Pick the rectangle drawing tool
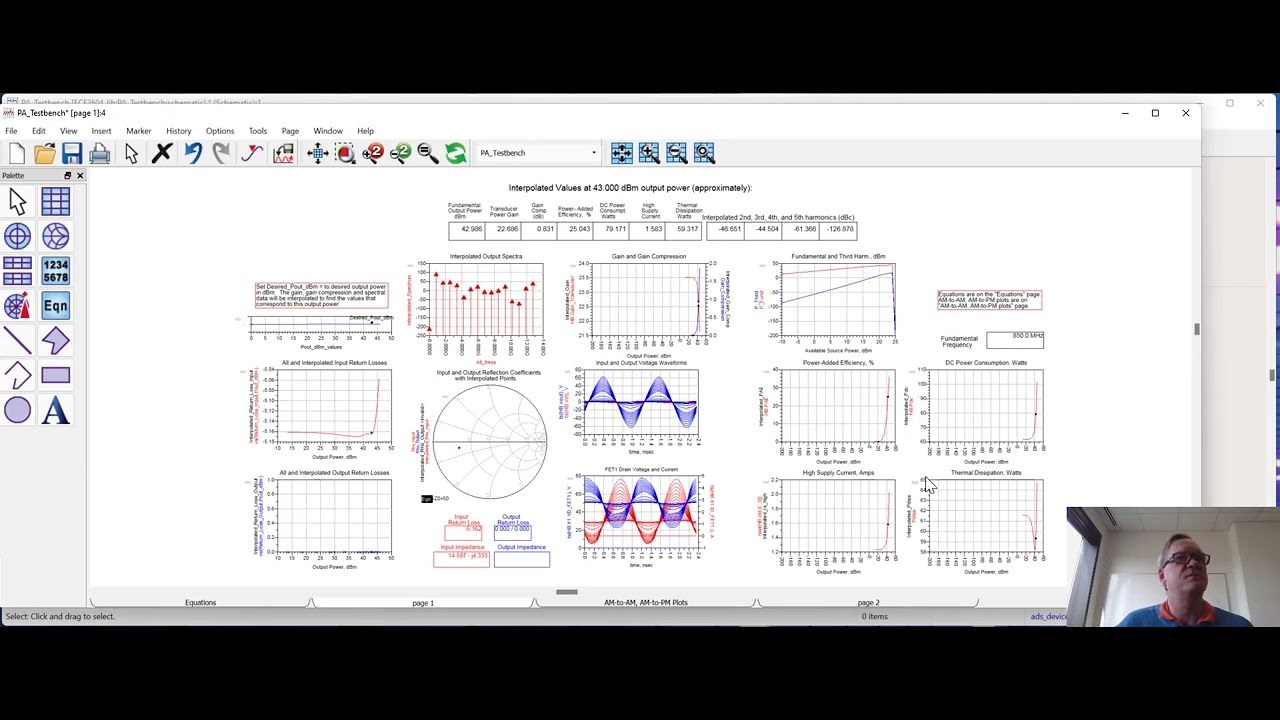The width and height of the screenshot is (1280, 720). [55, 376]
